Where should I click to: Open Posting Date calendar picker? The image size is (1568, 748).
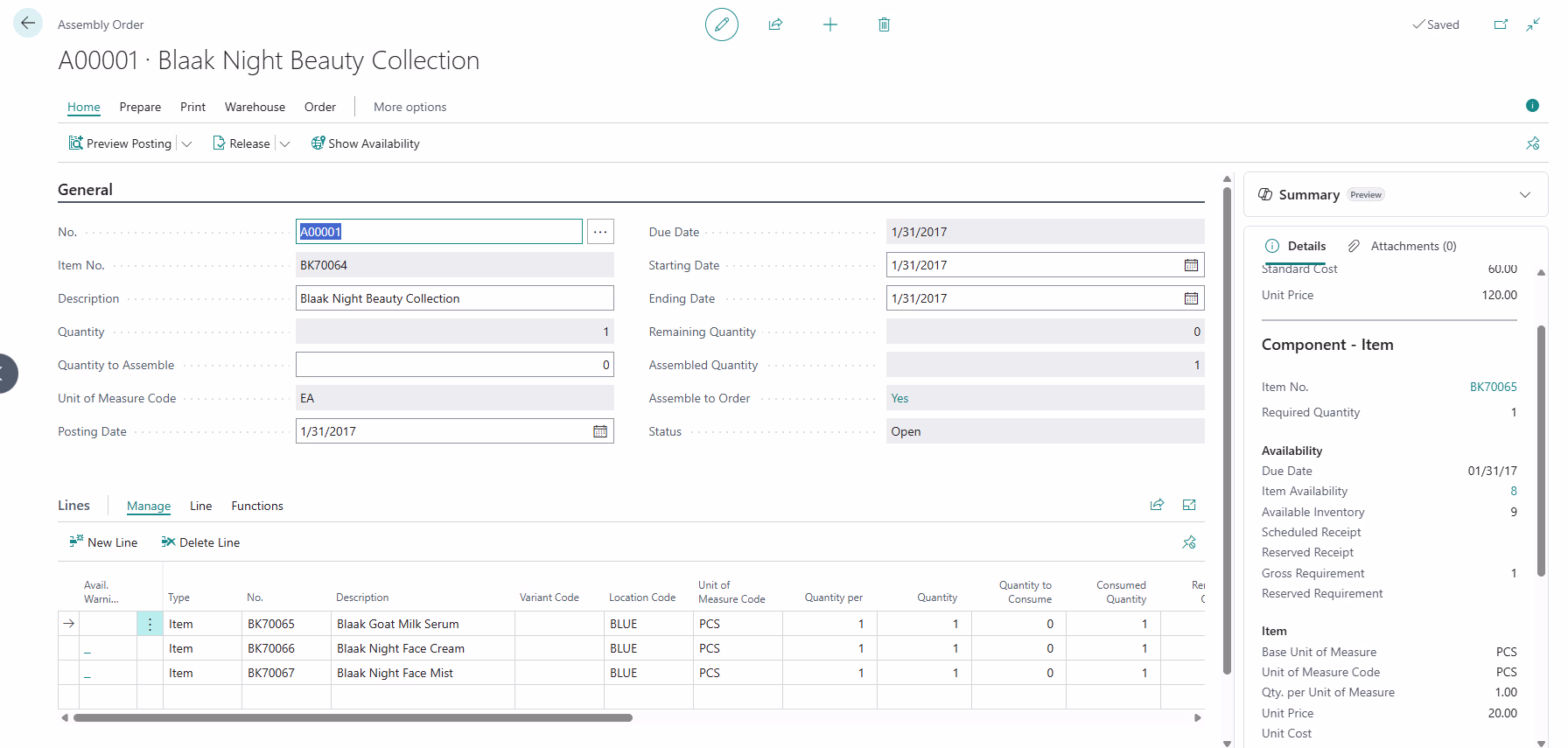(x=600, y=431)
